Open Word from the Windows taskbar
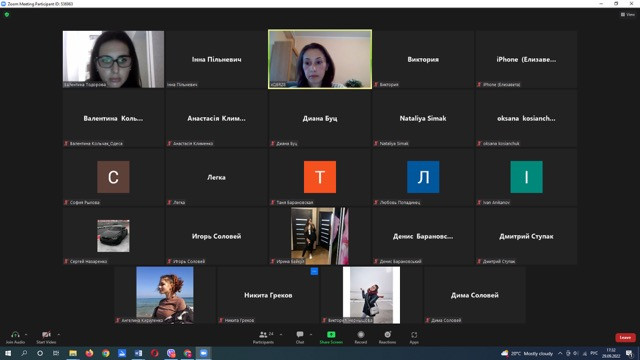 (138, 353)
